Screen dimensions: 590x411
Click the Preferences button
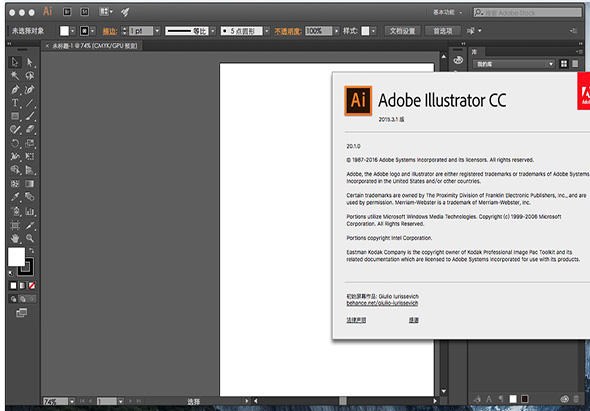point(443,31)
